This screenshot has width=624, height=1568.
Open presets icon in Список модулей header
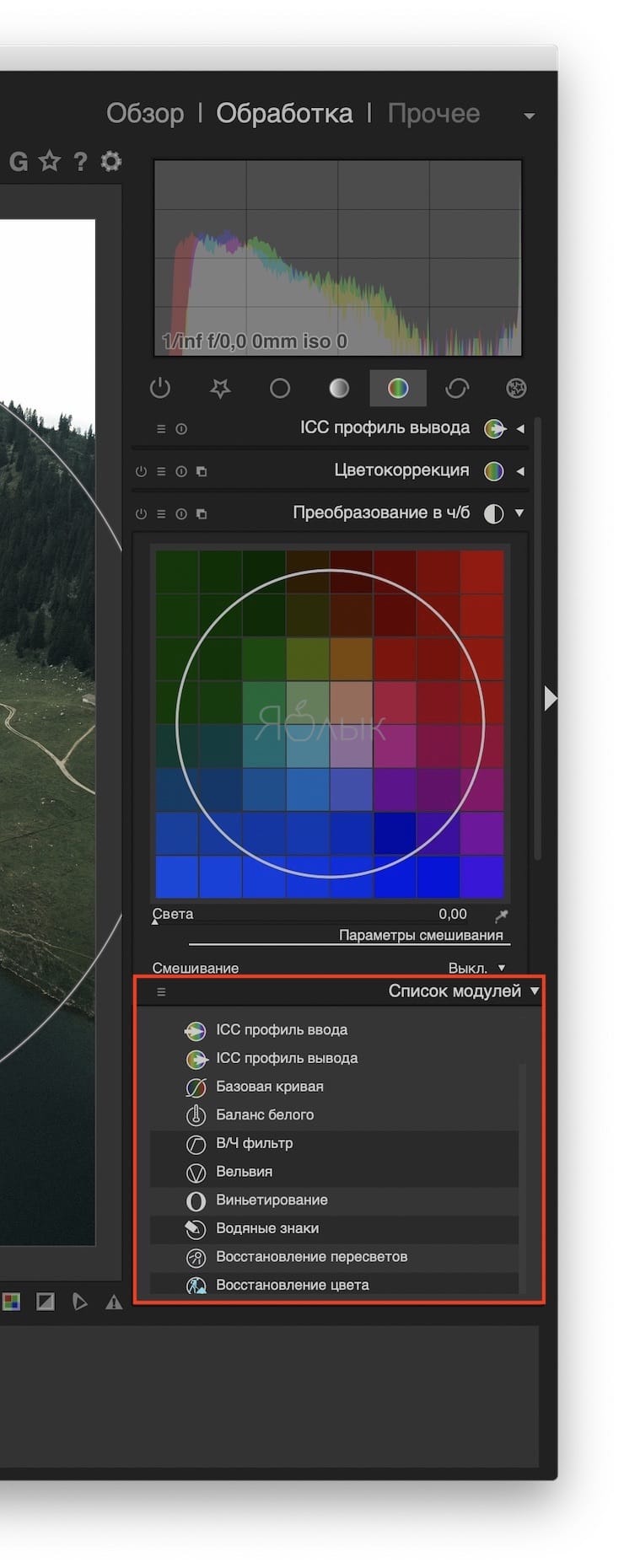[x=161, y=992]
